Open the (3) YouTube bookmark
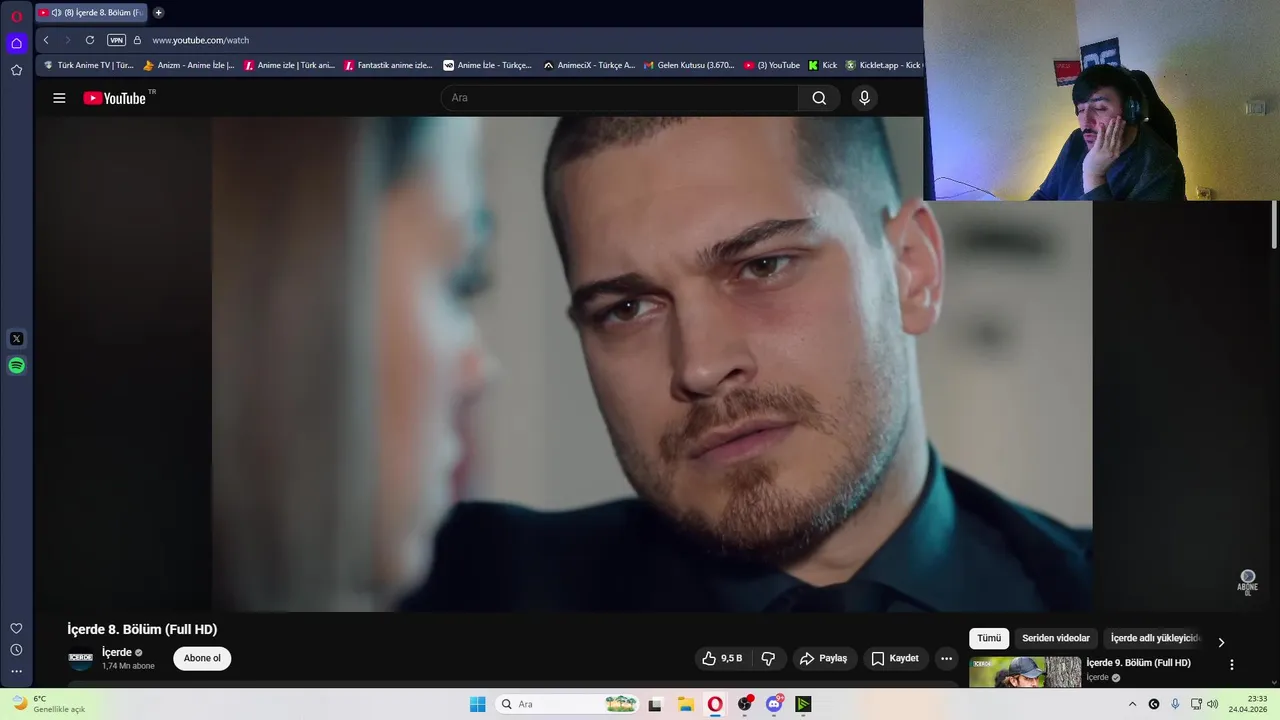The image size is (1280, 720). click(772, 65)
